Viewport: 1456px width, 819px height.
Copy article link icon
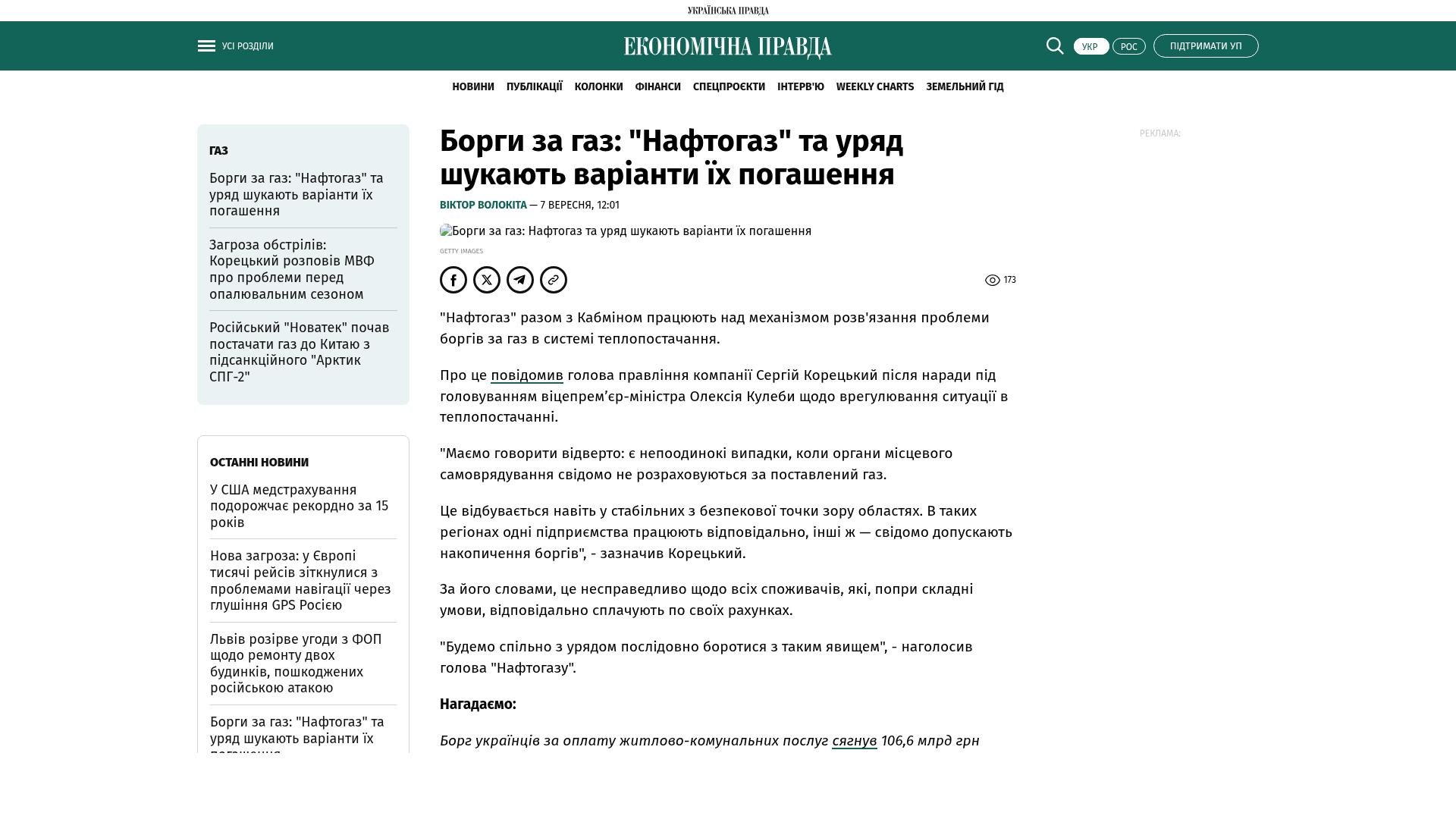[x=554, y=280]
